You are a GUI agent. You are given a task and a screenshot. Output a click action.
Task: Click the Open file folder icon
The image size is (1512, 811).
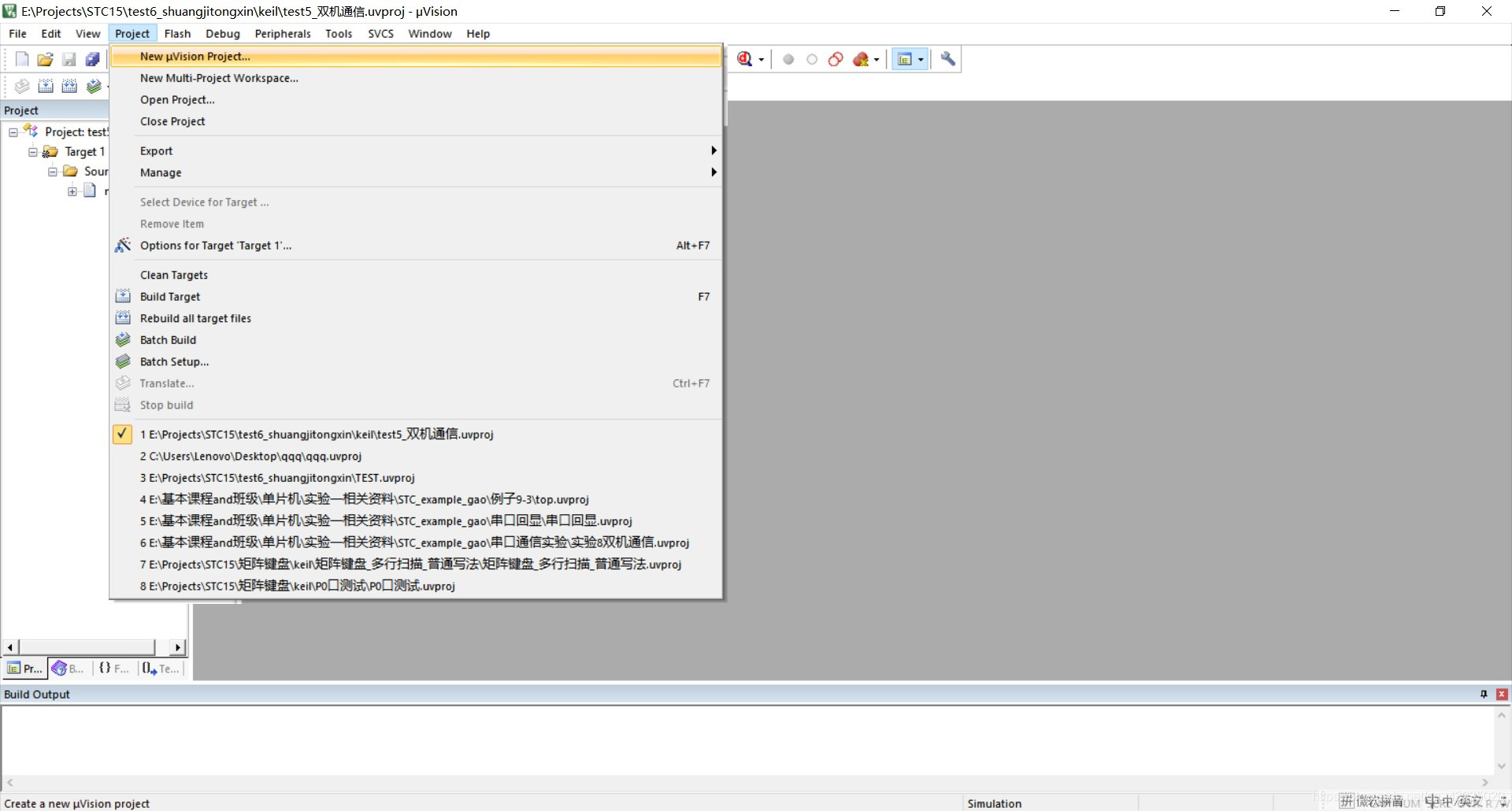[x=46, y=59]
